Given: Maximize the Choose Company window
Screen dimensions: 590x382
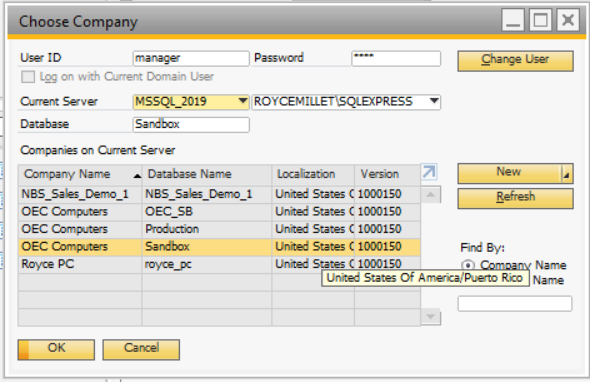Looking at the screenshot, I should (x=541, y=20).
